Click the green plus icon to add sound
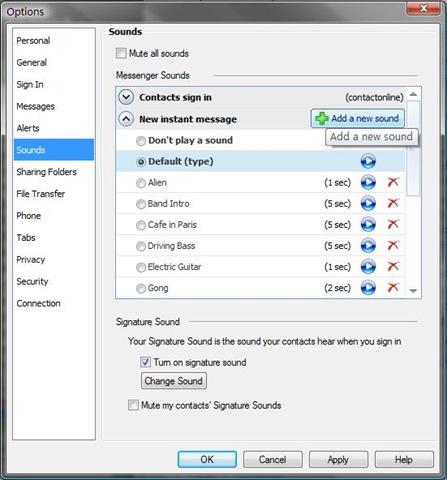Viewport: 447px width, 480px height. (x=322, y=118)
